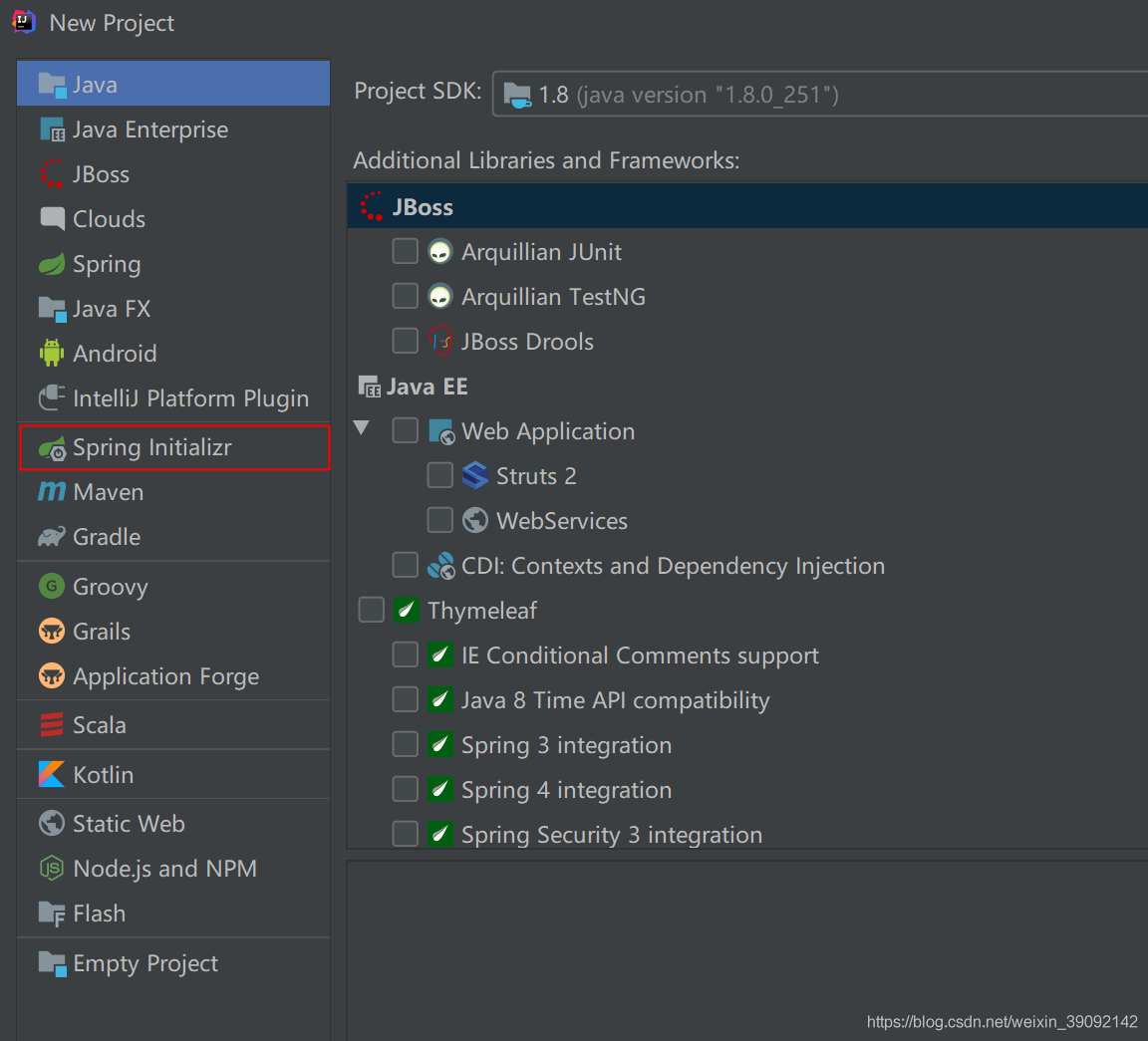
Task: Click the JBoss framework group header
Action: pyautogui.click(x=424, y=206)
